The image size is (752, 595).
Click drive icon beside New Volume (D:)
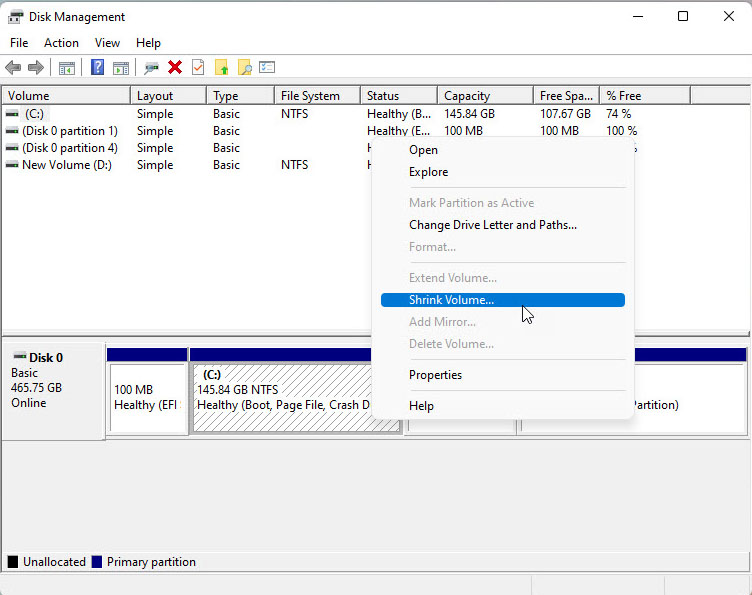(12, 165)
